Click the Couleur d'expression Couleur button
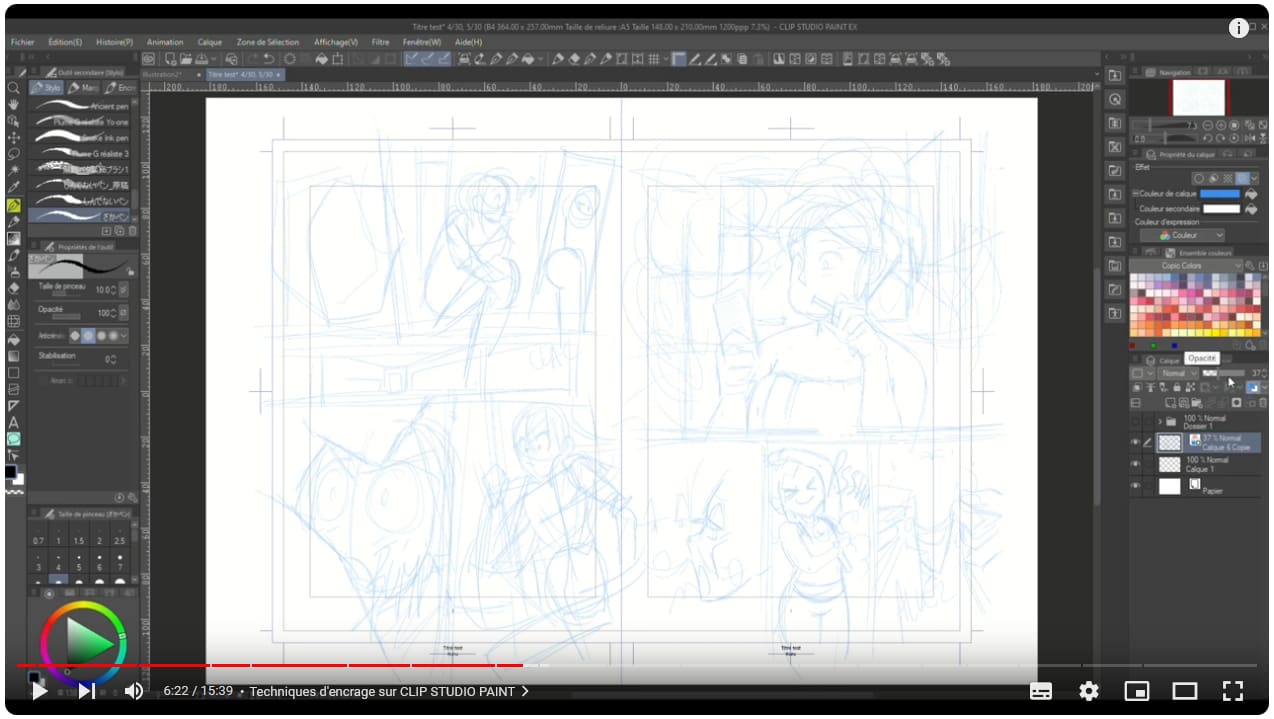Screen dimensions: 1274x719 pyautogui.click(x=1182, y=235)
